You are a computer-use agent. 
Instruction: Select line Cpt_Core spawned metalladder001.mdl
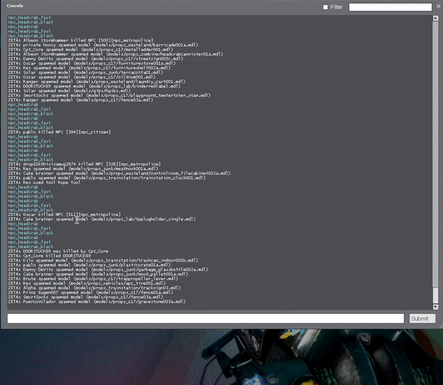point(91,49)
